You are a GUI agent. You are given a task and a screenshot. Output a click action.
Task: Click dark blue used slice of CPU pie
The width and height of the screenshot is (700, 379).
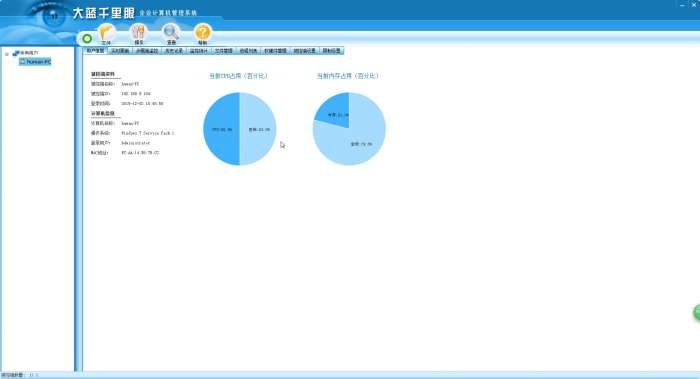point(221,129)
